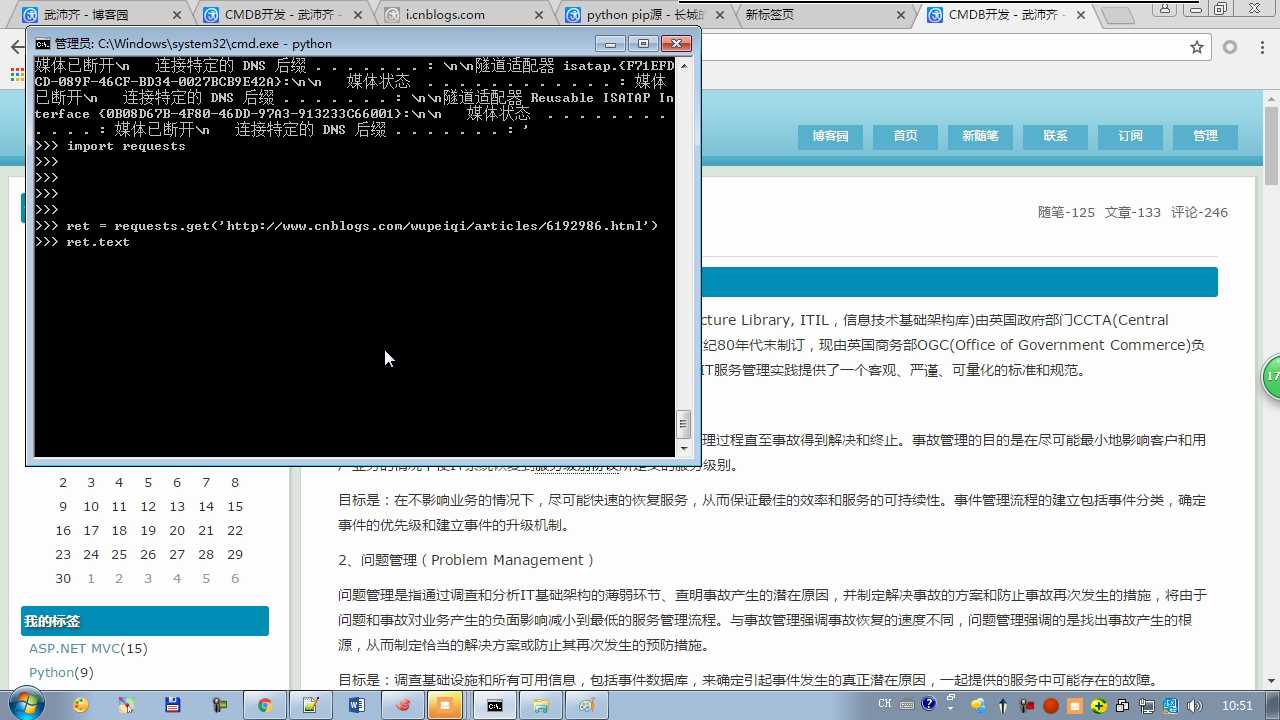The image size is (1280, 720).
Task: Click the red circle tray icon
Action: pos(1051,705)
